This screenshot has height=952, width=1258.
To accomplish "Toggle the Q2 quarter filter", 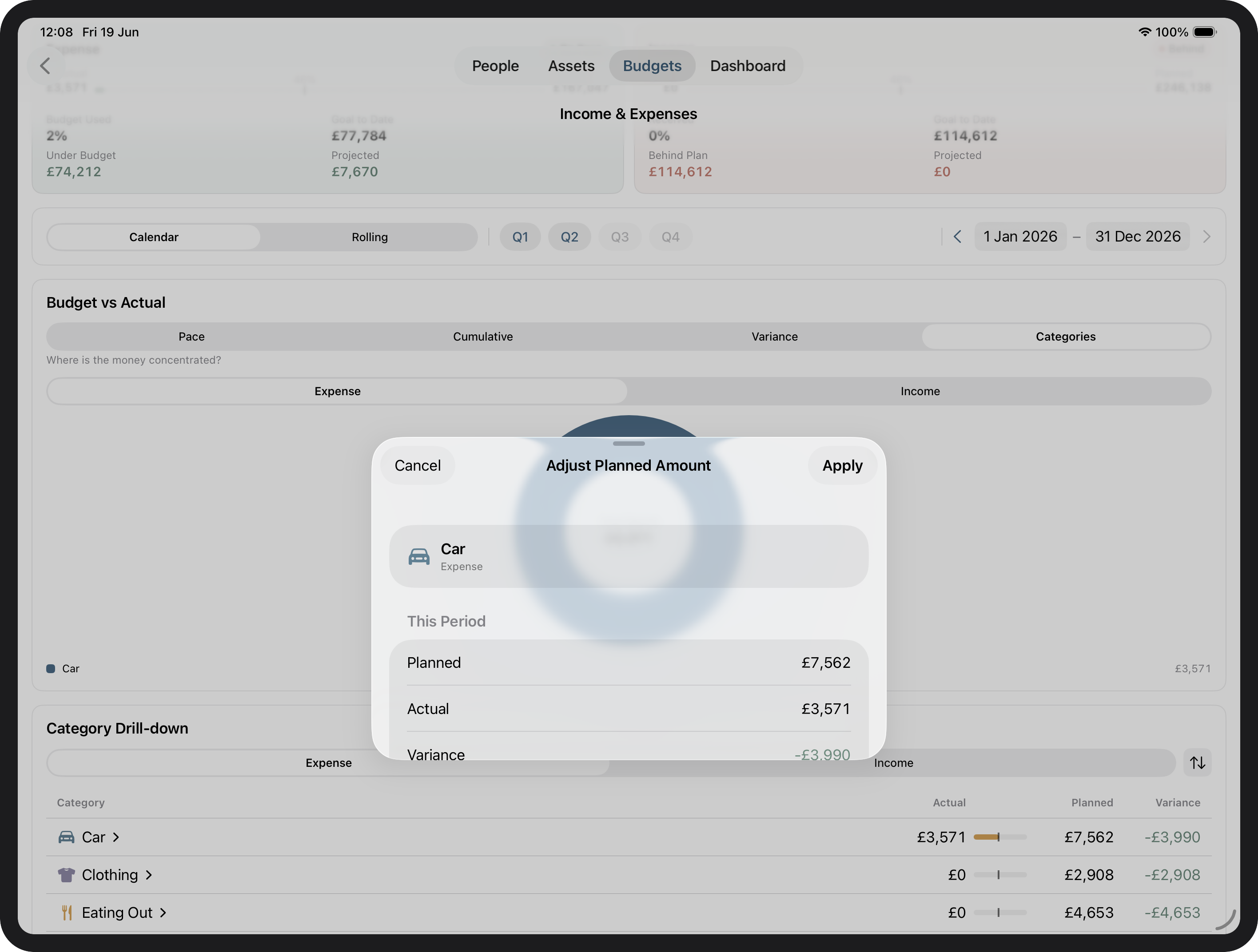I will pyautogui.click(x=569, y=237).
